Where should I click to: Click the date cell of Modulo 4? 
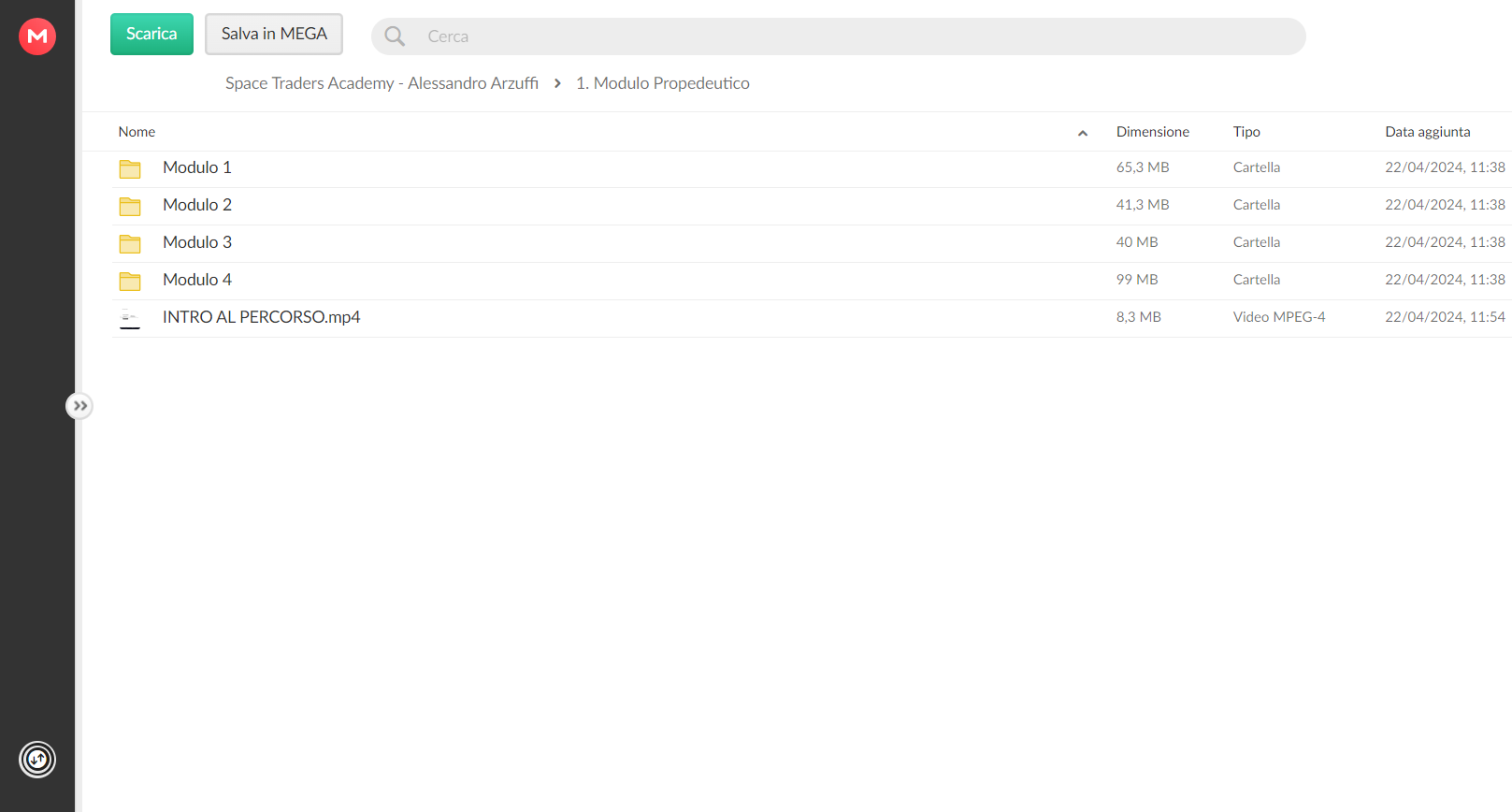(x=1446, y=280)
